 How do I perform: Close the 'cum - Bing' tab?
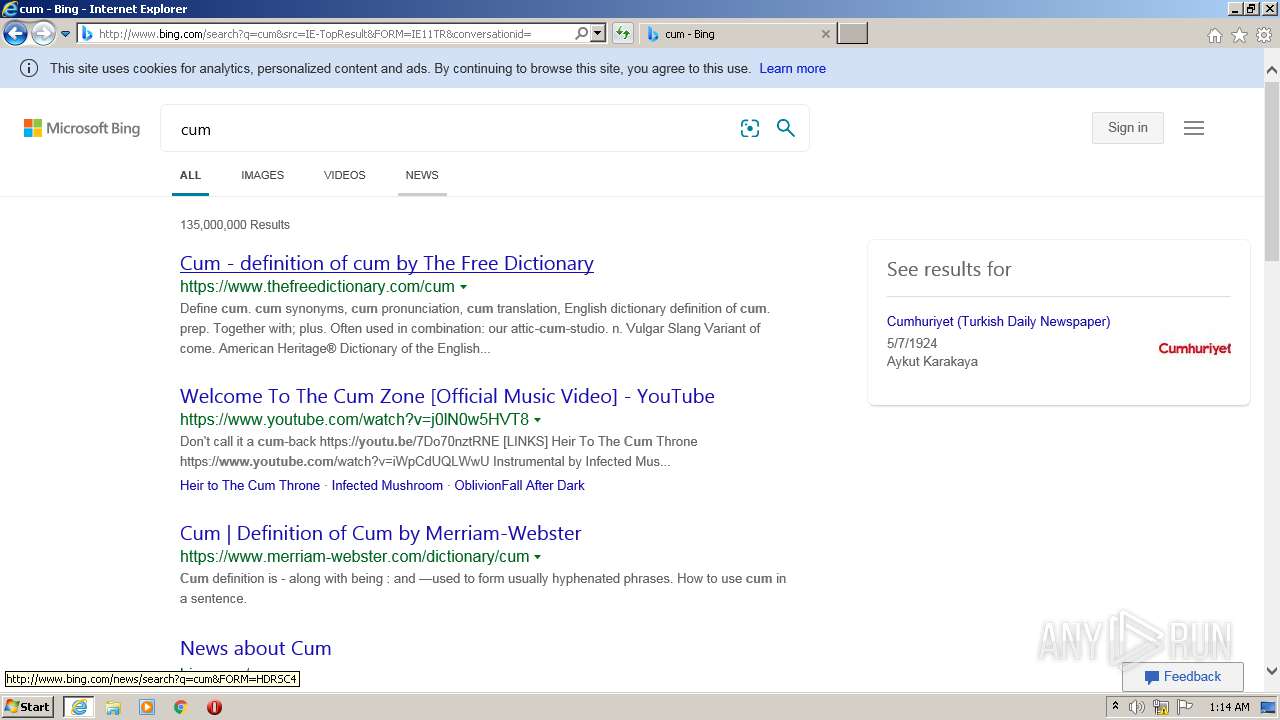tap(825, 34)
